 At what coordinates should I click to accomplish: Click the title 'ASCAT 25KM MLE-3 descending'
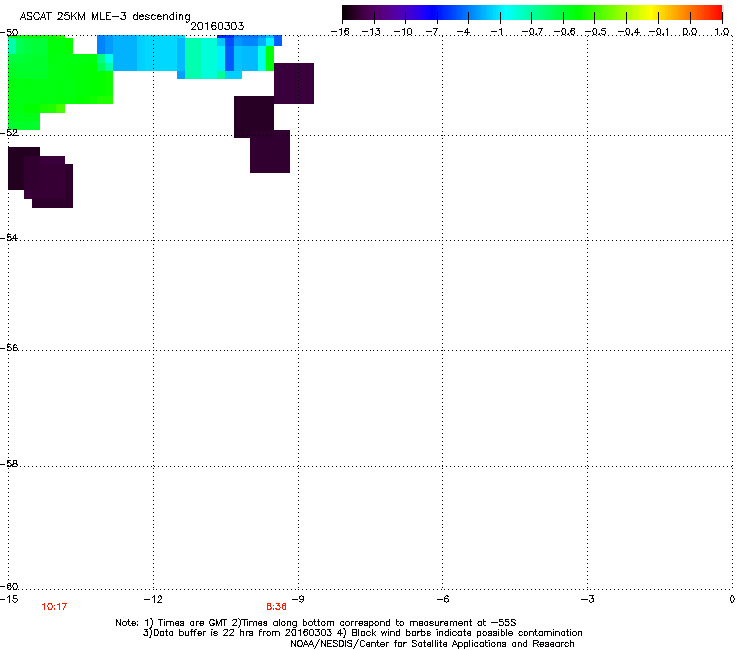coord(105,16)
